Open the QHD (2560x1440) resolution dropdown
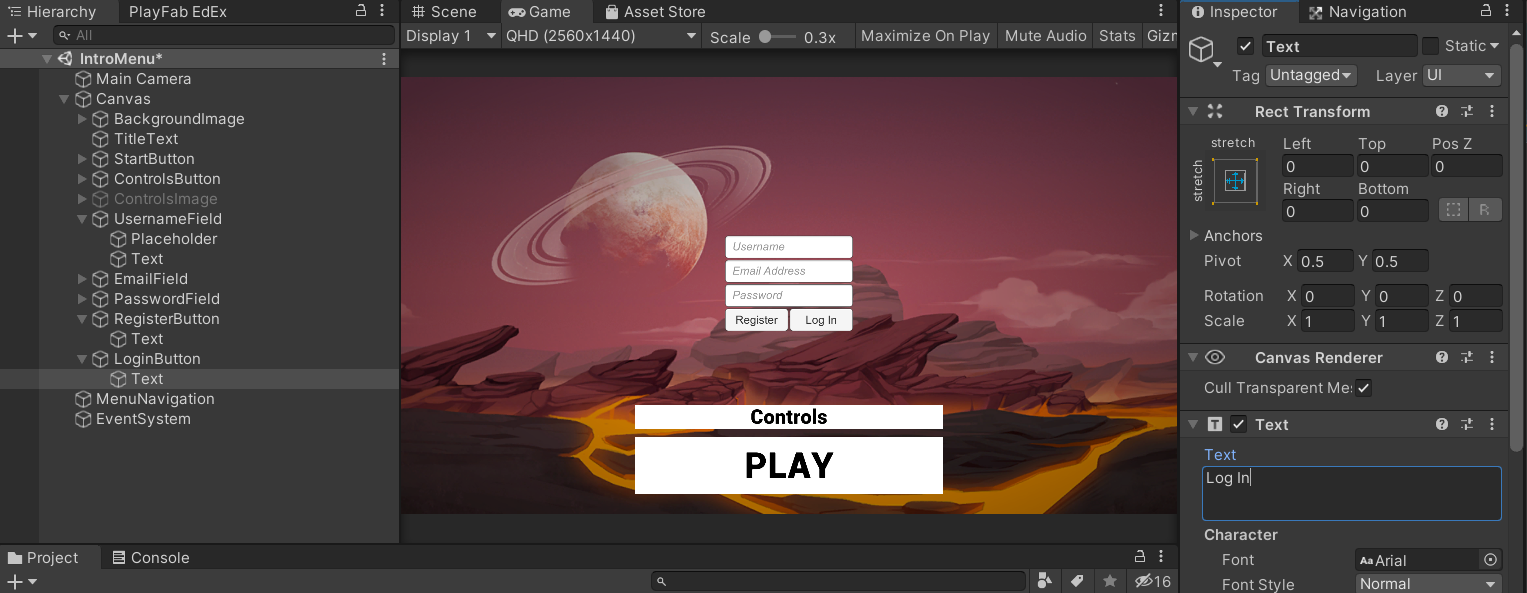The height and width of the screenshot is (593, 1527). 601,36
